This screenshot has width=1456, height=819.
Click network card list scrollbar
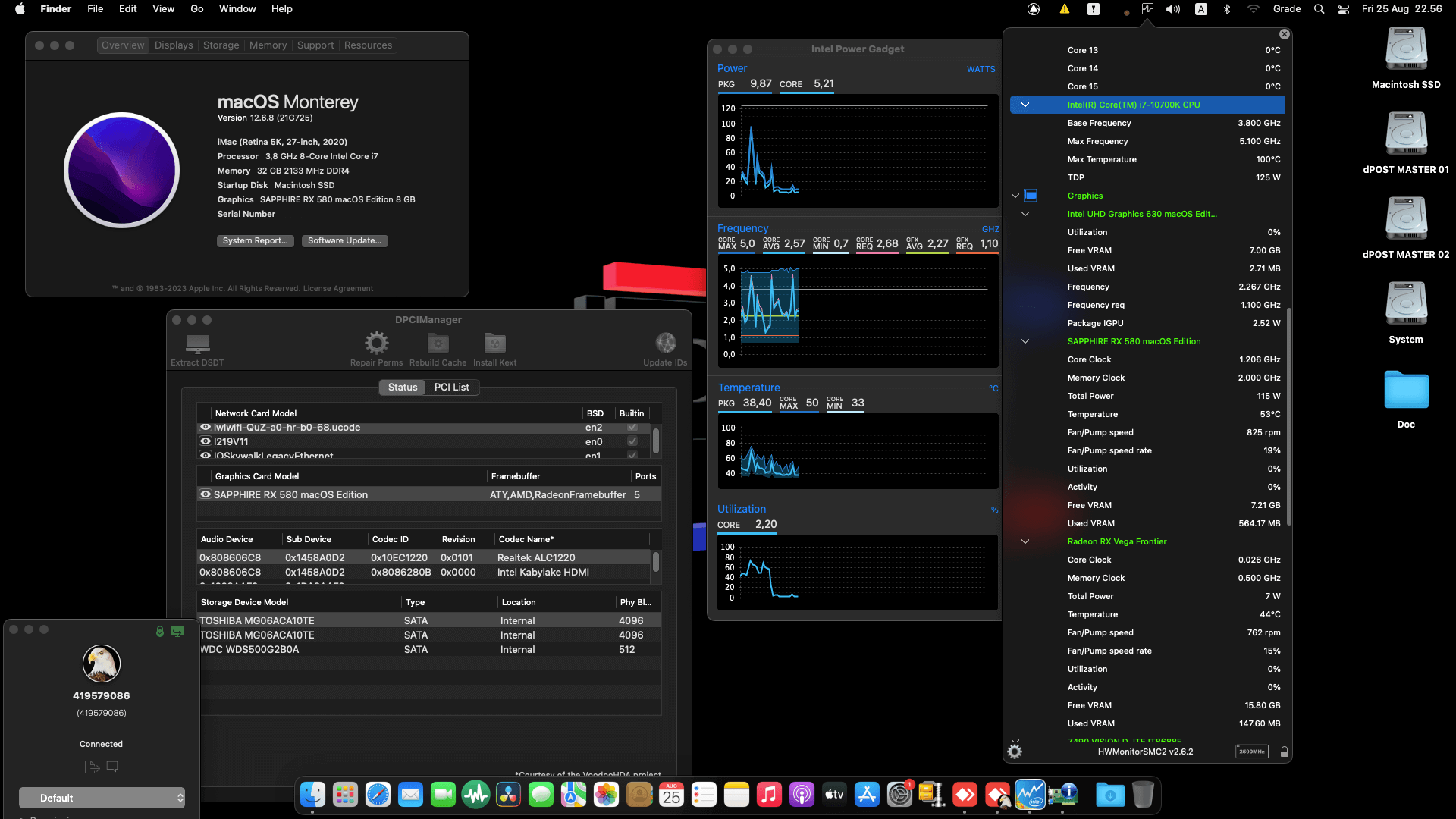point(656,441)
